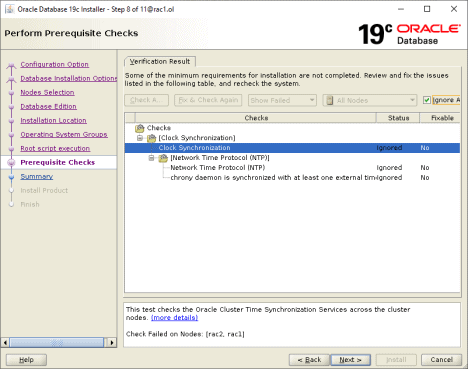The image size is (468, 369).
Task: Click the Check Again button
Action: click(147, 100)
